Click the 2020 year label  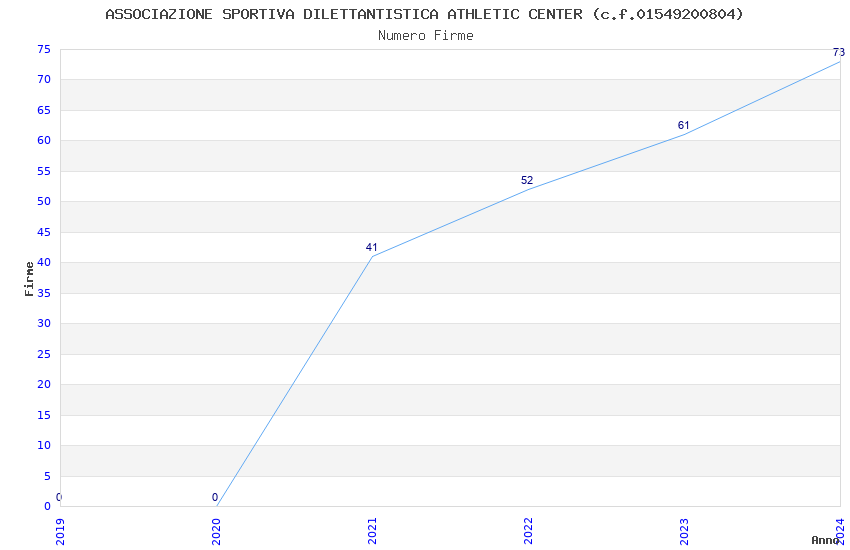coord(216,531)
